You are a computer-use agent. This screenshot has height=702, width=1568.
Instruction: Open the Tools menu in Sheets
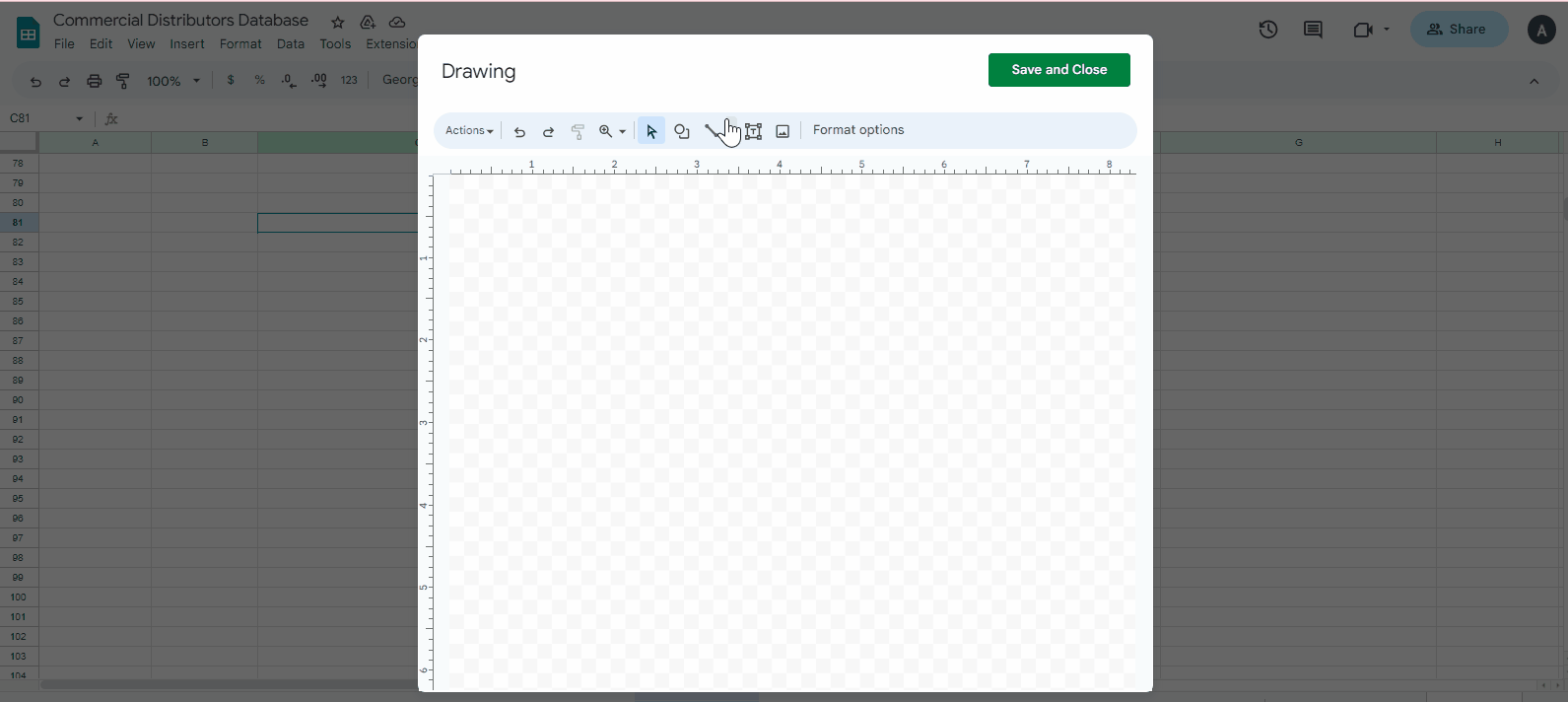point(335,44)
